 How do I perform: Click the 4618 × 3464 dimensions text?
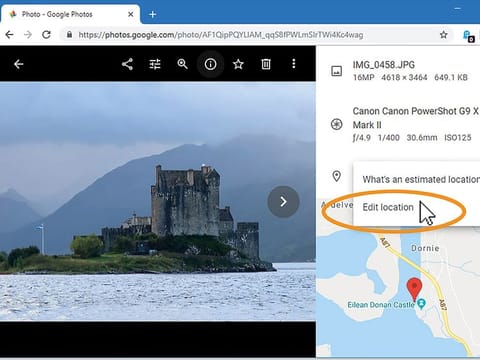point(404,78)
